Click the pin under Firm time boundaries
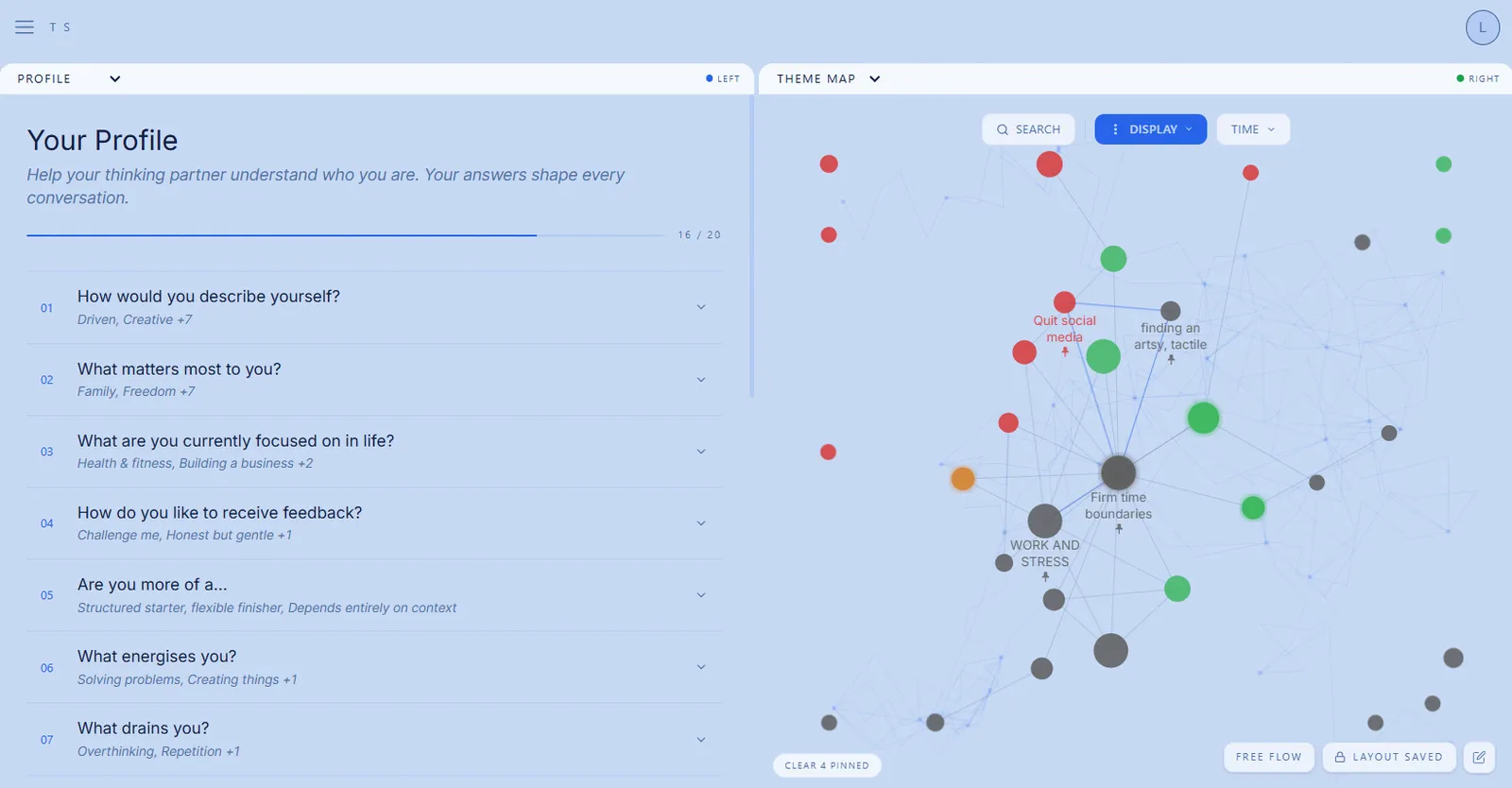Image resolution: width=1512 pixels, height=788 pixels. click(1119, 529)
